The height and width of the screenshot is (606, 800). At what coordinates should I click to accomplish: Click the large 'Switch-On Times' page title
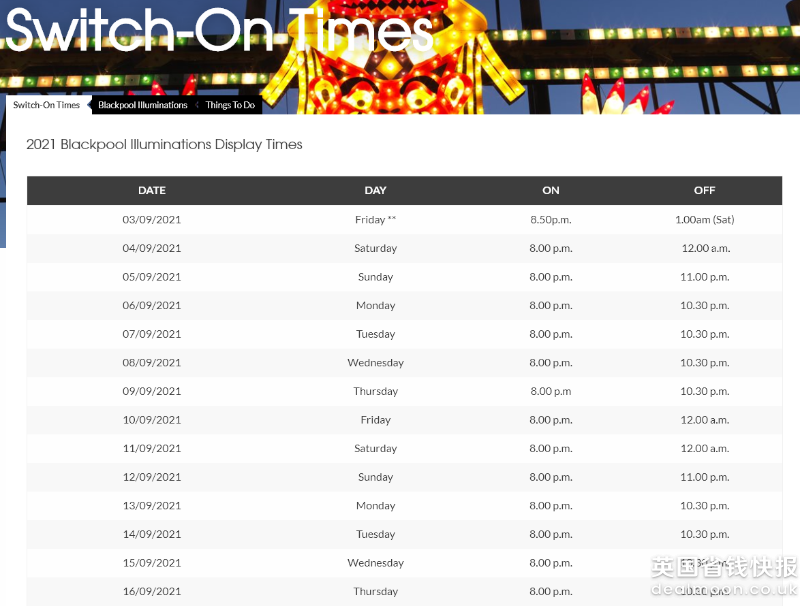[x=219, y=31]
